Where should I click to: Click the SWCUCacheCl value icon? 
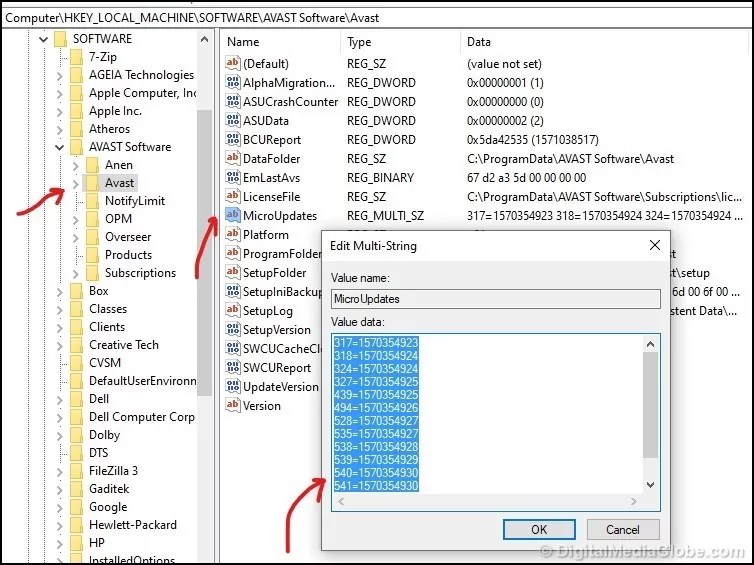coord(233,348)
